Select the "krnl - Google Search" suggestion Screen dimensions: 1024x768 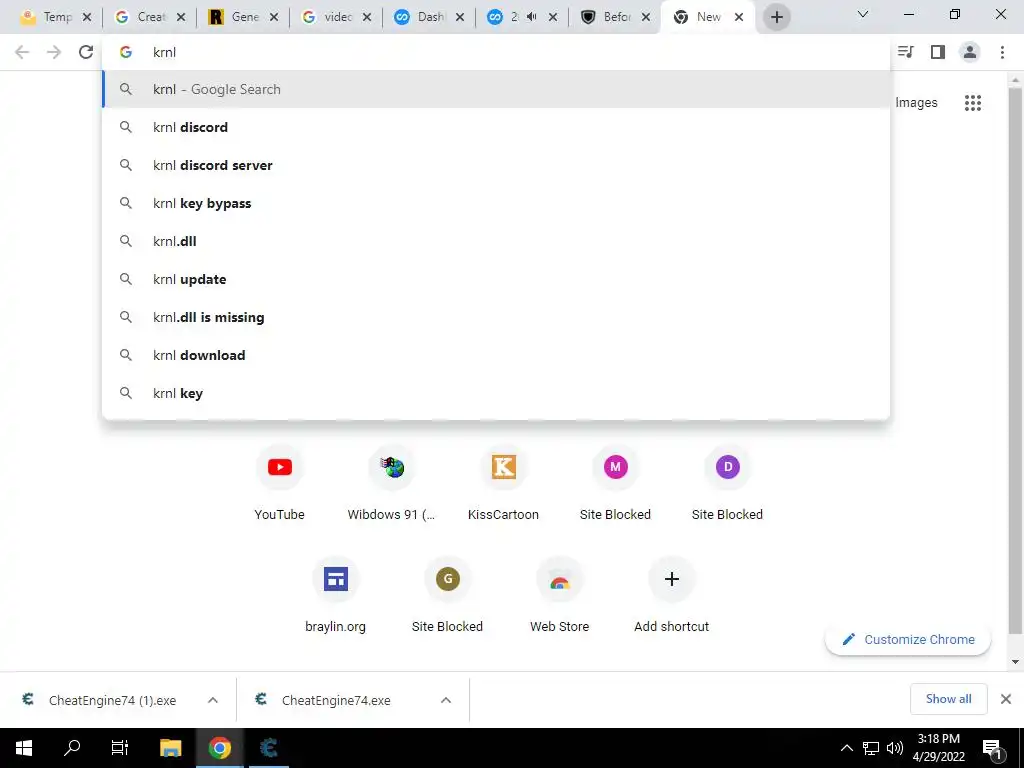point(496,89)
